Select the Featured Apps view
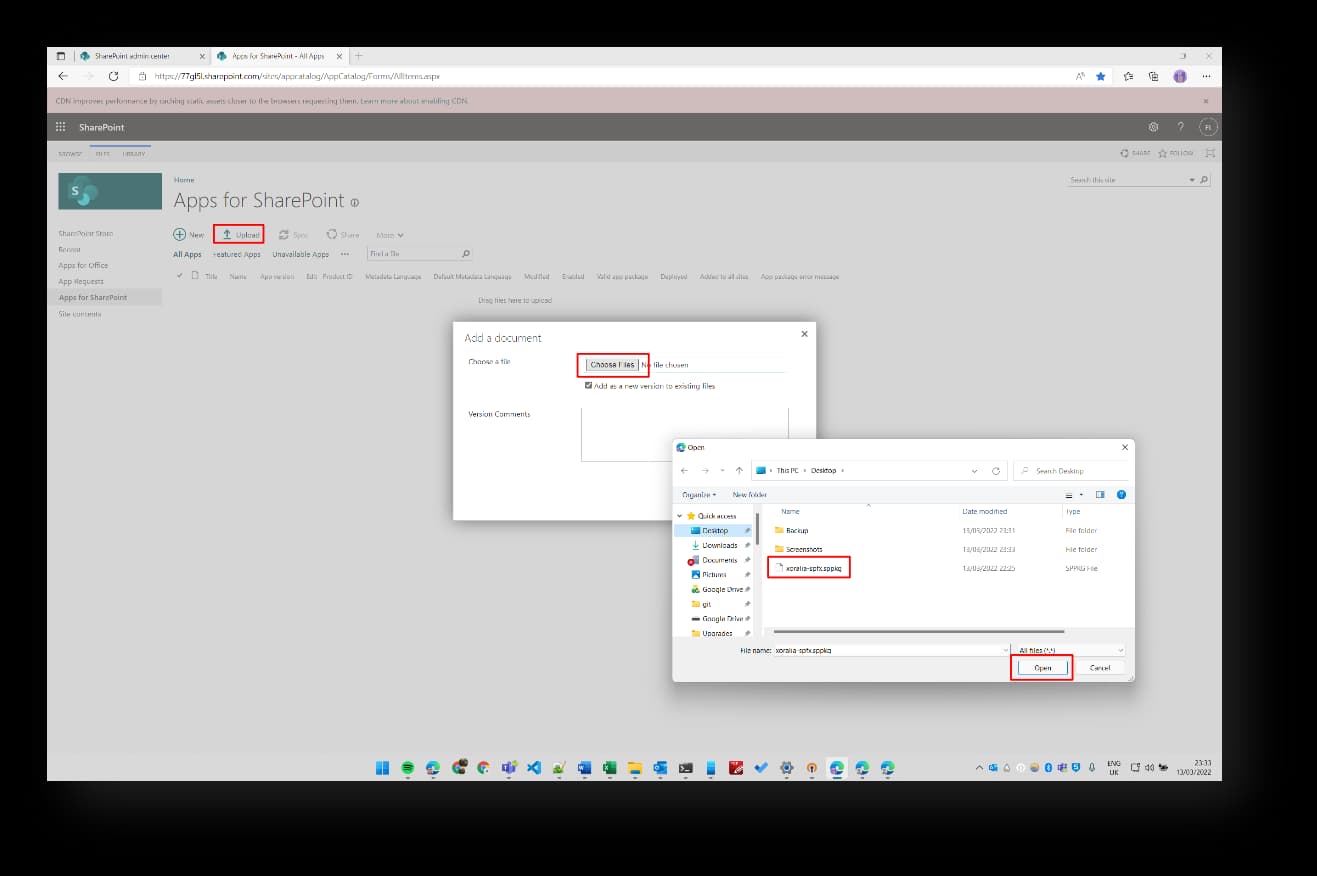The height and width of the screenshot is (876, 1317). [237, 254]
